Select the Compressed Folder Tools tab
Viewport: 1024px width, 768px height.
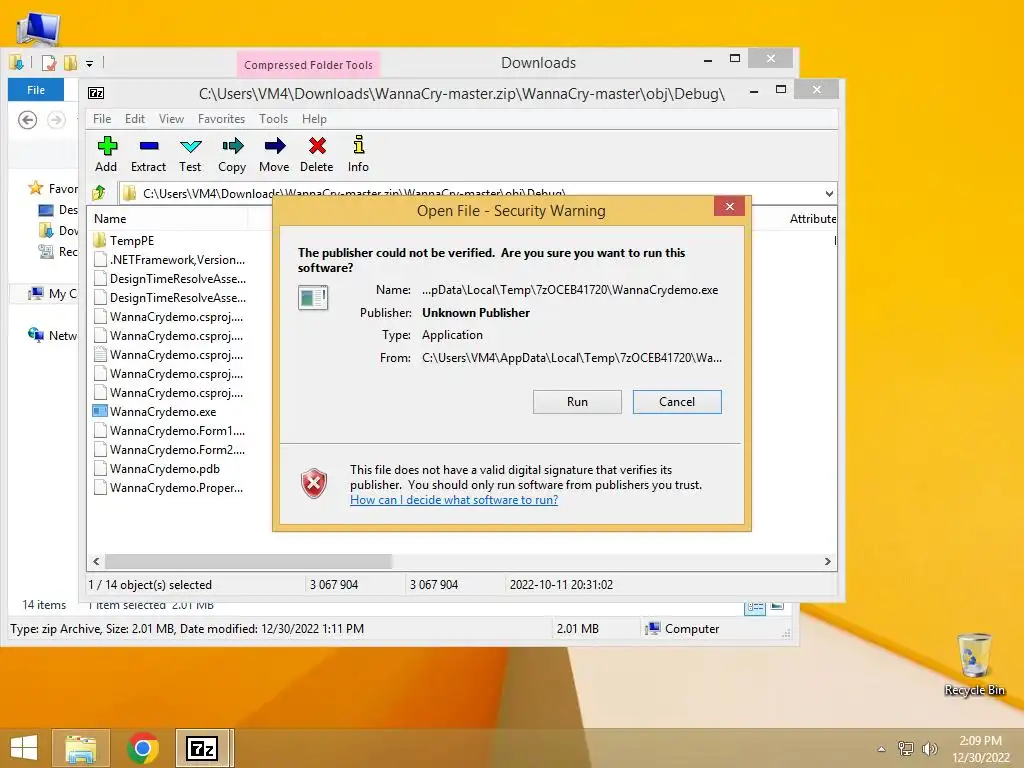[308, 65]
